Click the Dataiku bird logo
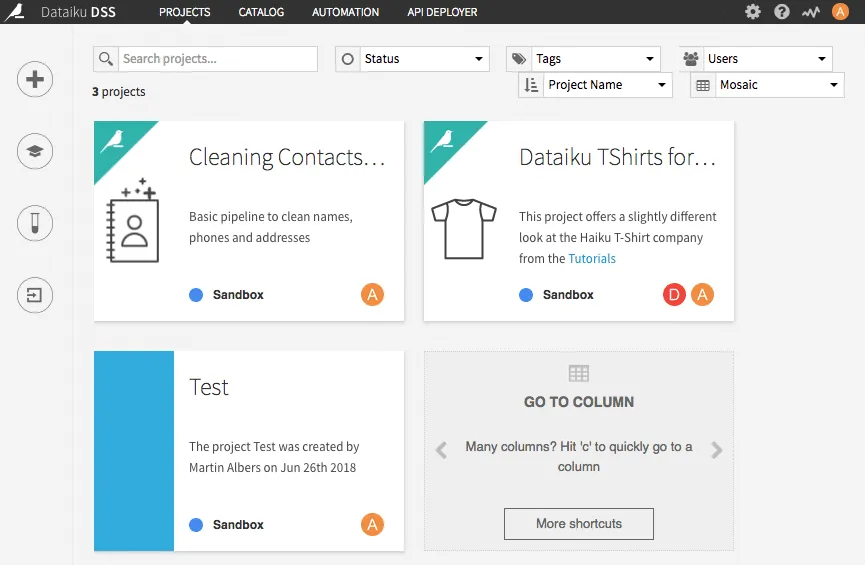865x565 pixels. click(15, 12)
